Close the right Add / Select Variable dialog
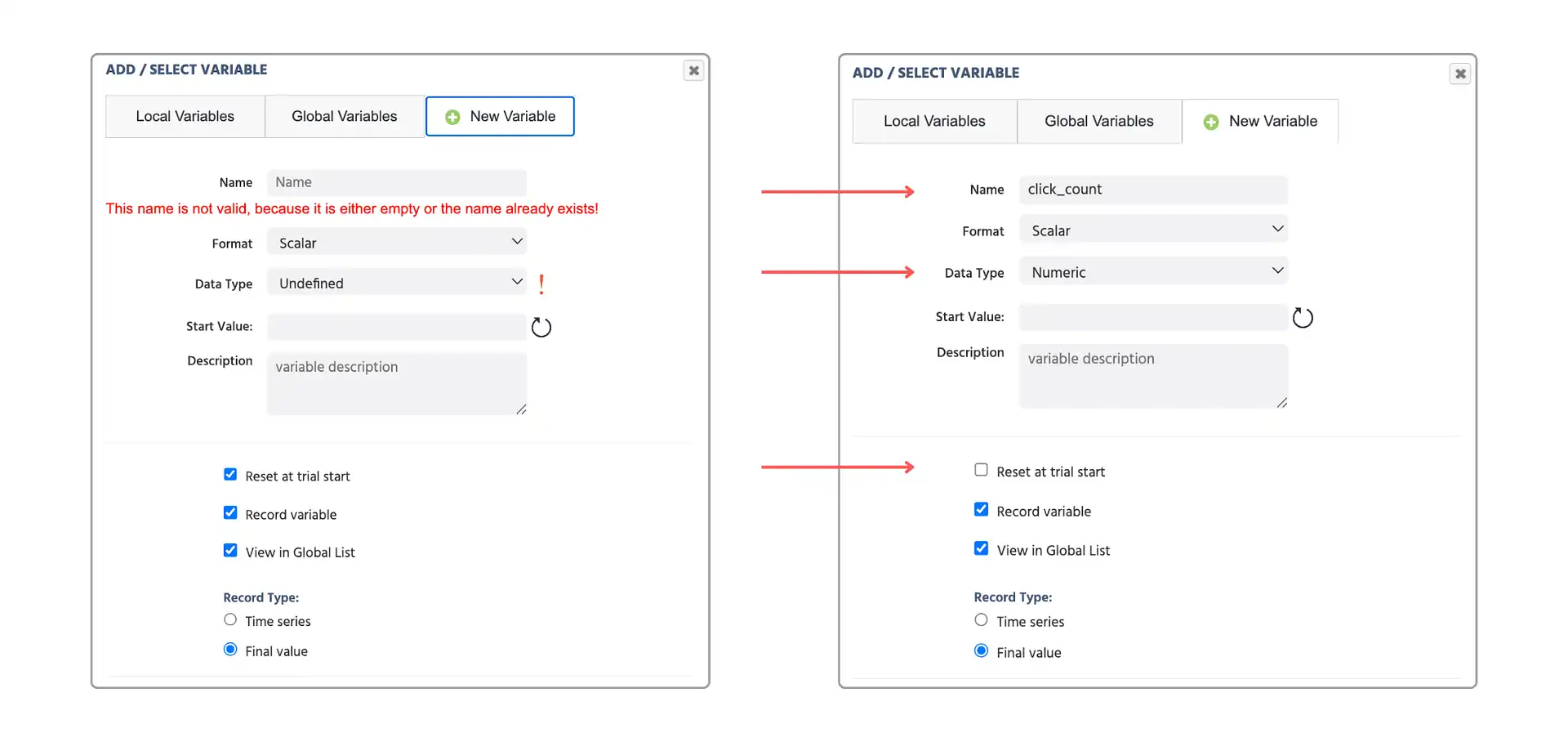This screenshot has height=742, width=1568. [1460, 74]
